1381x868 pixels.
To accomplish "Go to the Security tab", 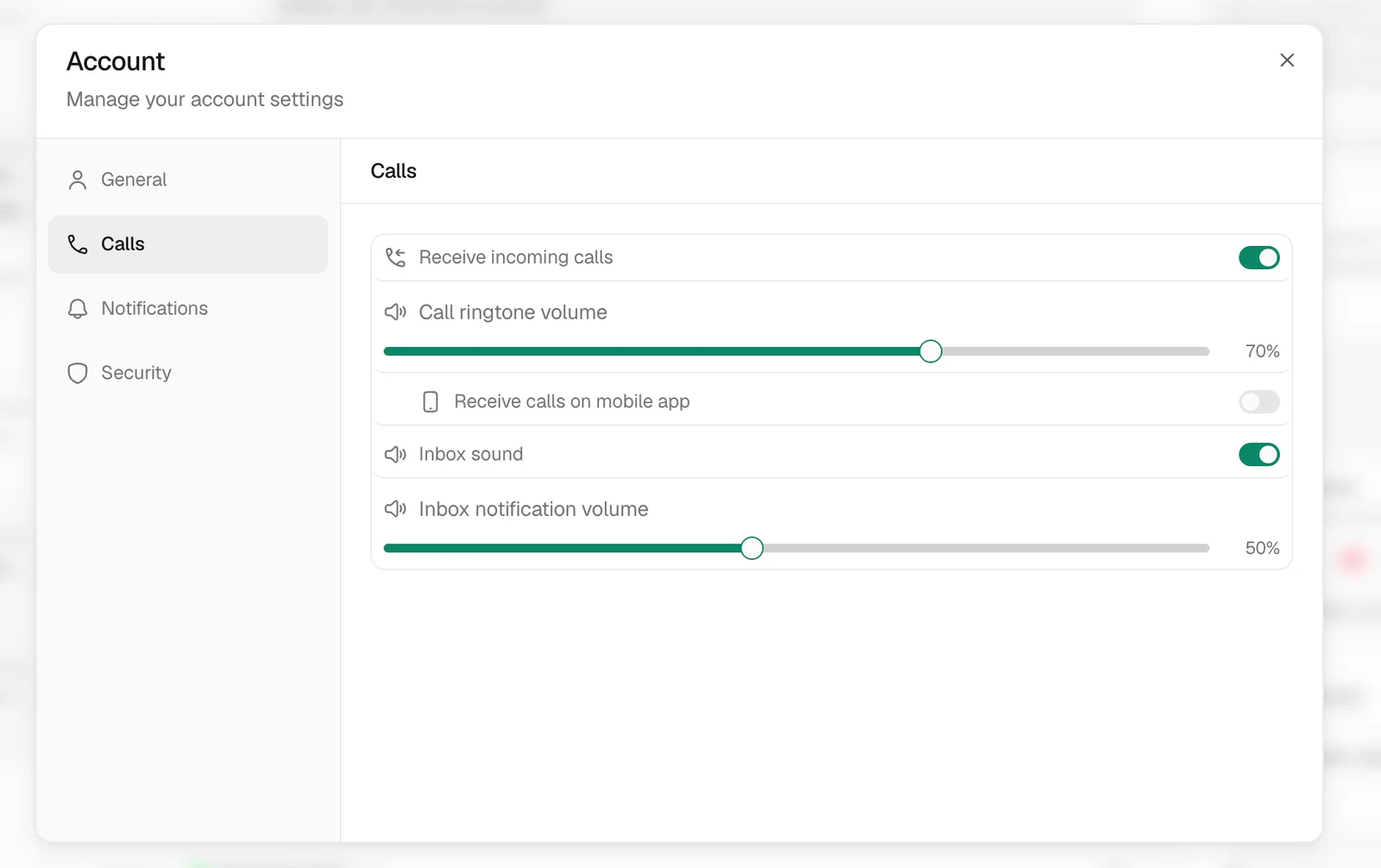I will [x=188, y=373].
